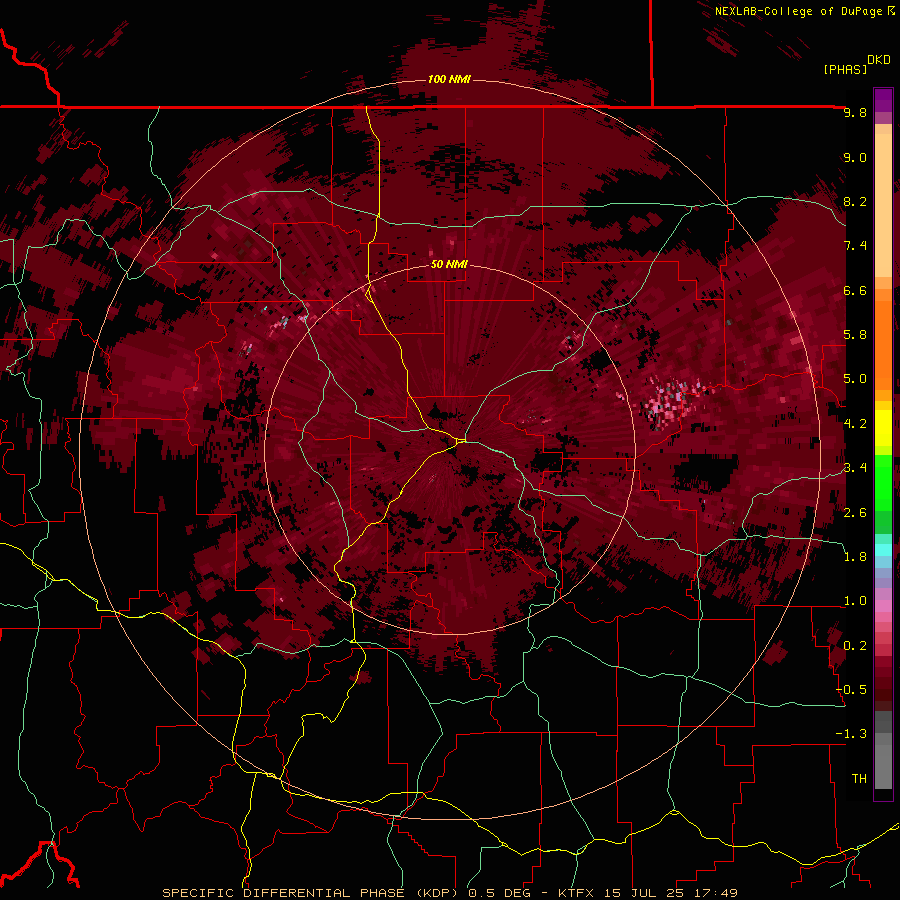Image resolution: width=900 pixels, height=900 pixels.
Task: Click the 50 NMI range ring label
Action: (x=449, y=265)
